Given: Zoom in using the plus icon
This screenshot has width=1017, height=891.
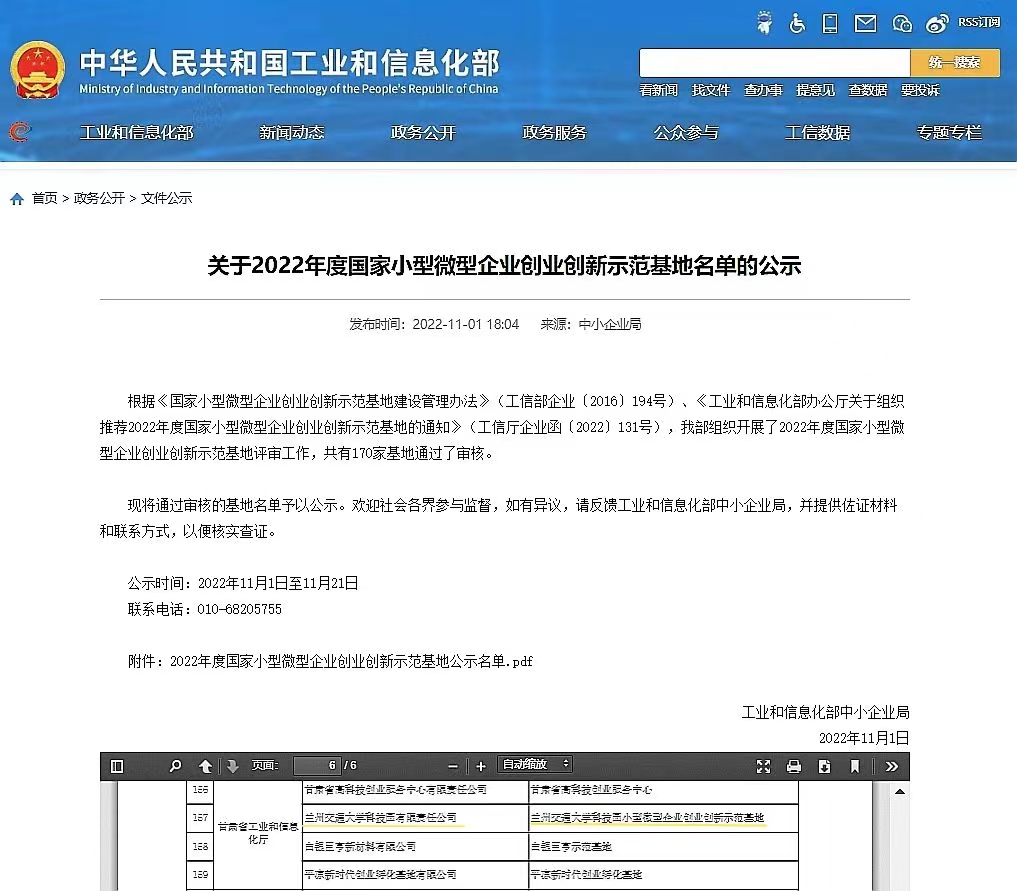Looking at the screenshot, I should [x=481, y=766].
